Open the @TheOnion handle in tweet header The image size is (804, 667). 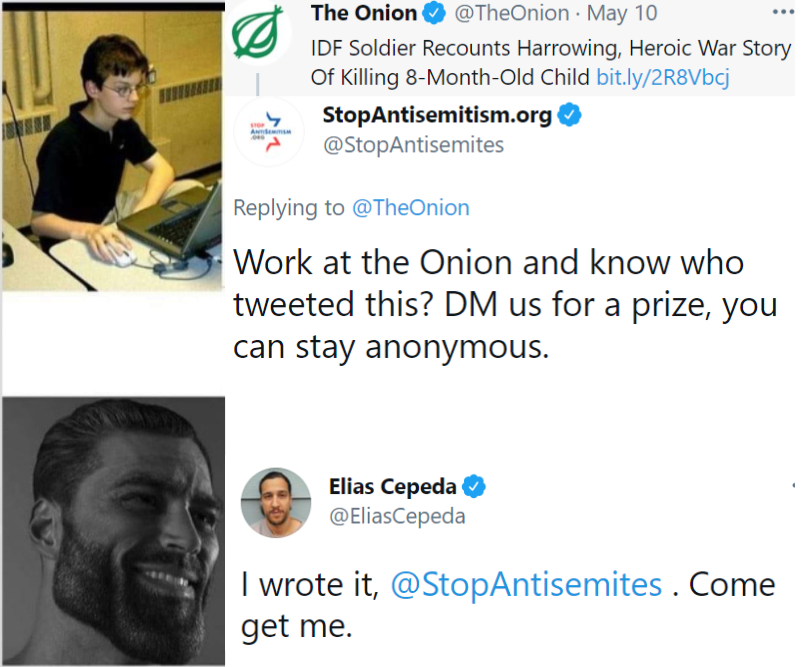(x=512, y=13)
